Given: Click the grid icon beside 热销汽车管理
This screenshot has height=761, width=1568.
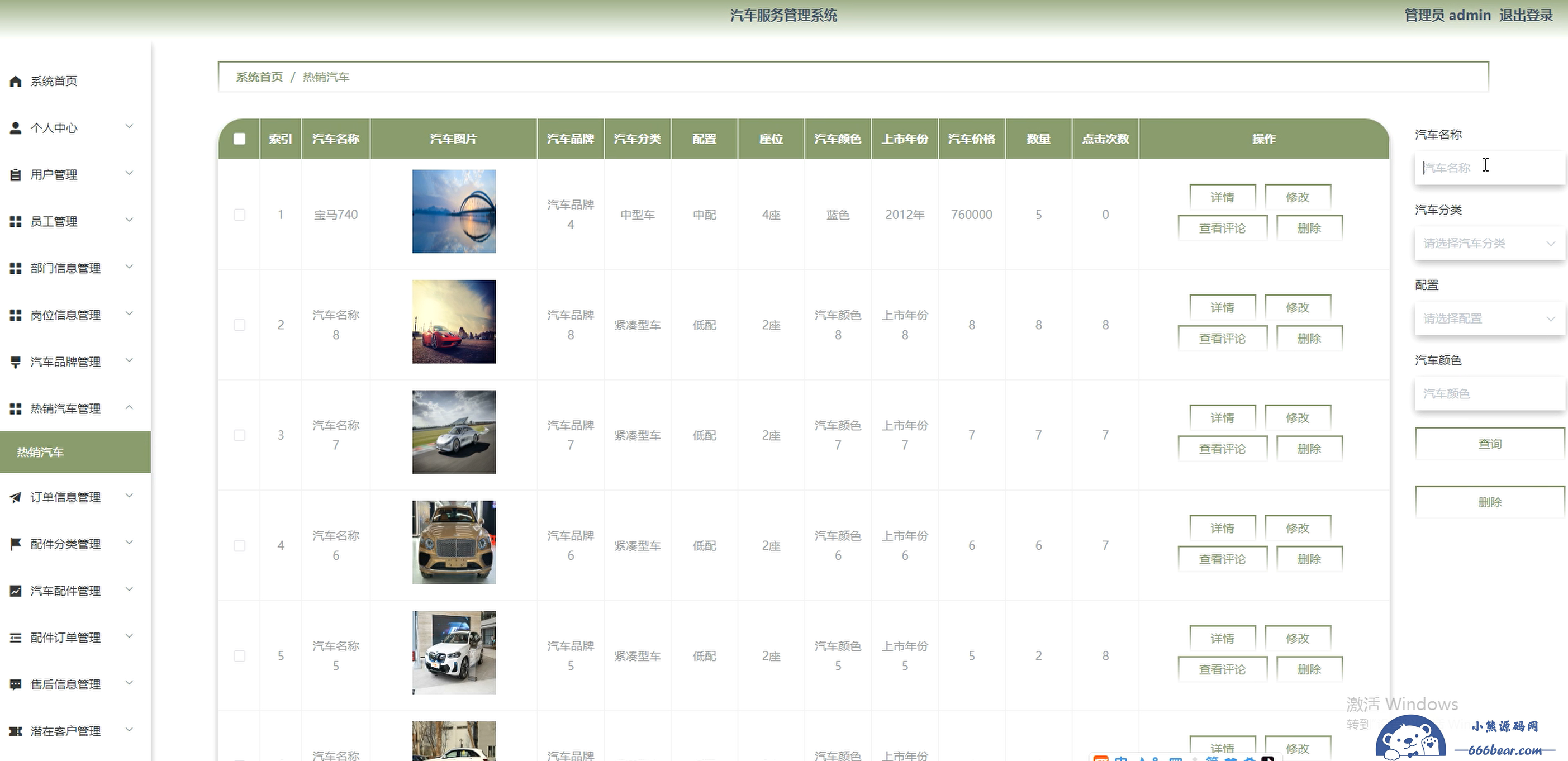Looking at the screenshot, I should tap(16, 409).
